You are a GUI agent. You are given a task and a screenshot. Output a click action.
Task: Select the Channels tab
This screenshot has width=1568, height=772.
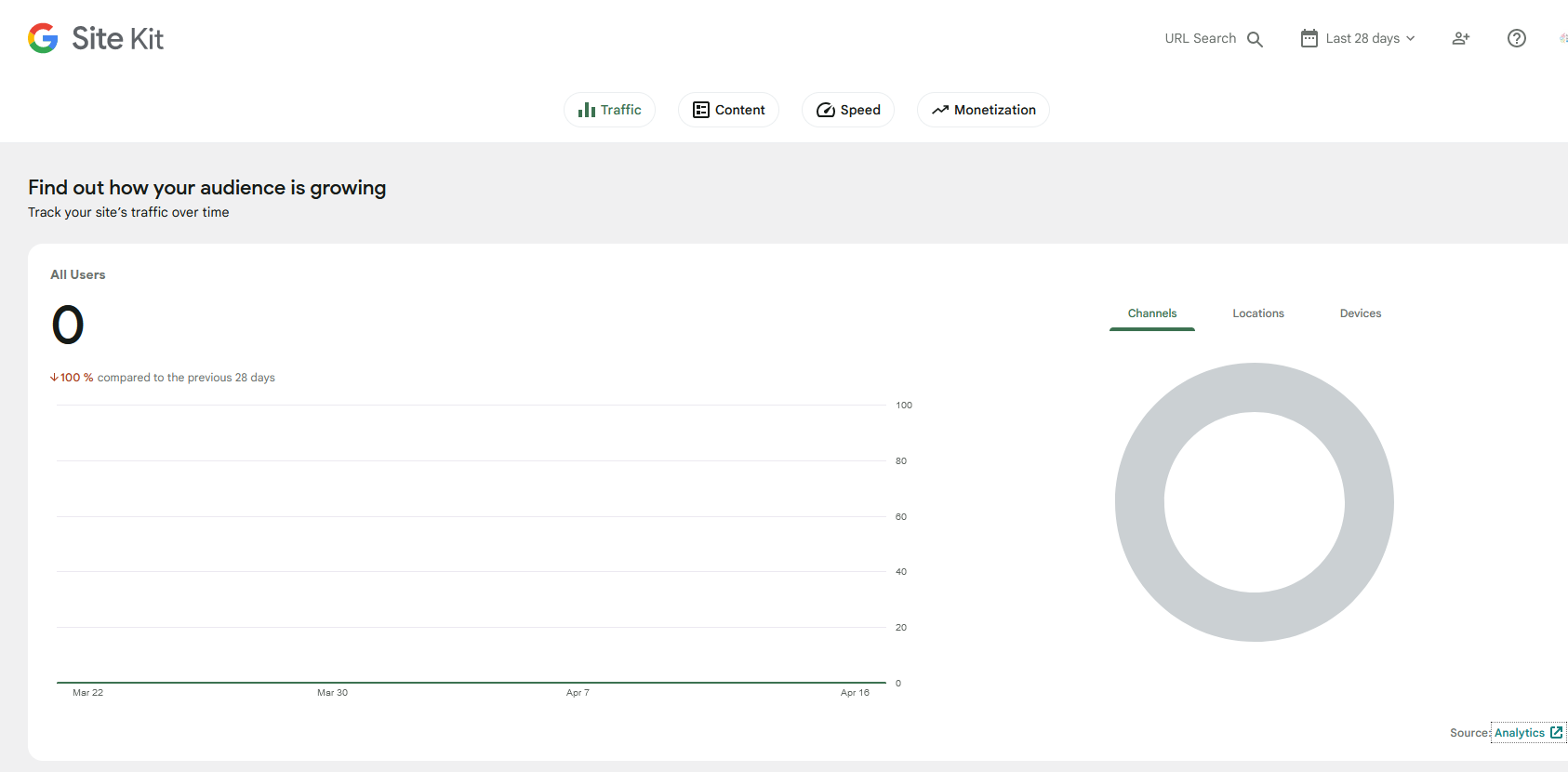pyautogui.click(x=1152, y=313)
